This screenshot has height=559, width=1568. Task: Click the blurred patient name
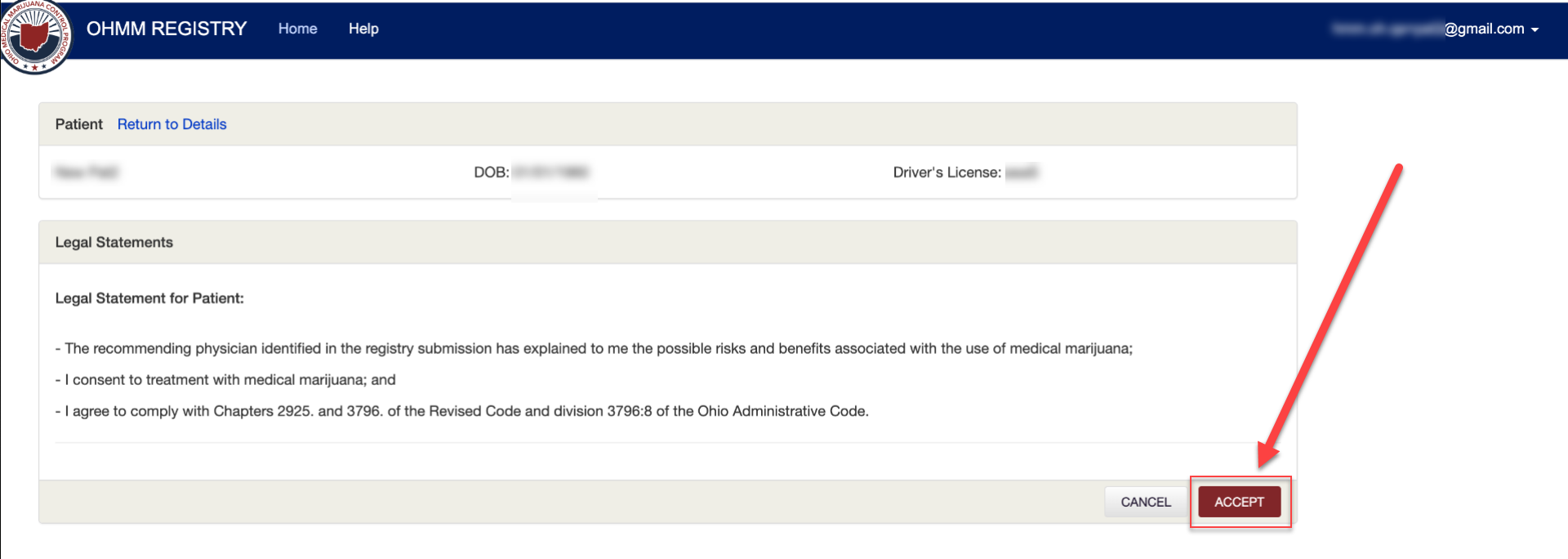(86, 172)
